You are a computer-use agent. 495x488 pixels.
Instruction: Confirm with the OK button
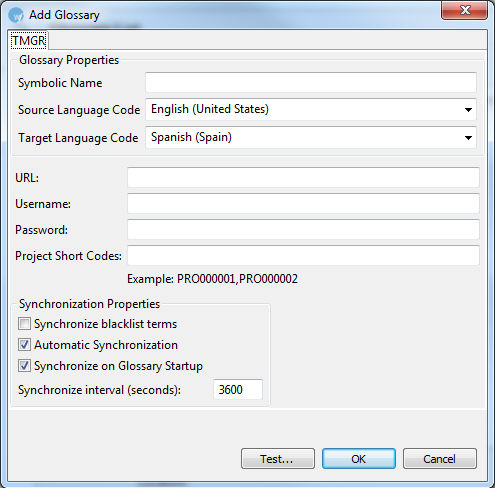[x=359, y=459]
